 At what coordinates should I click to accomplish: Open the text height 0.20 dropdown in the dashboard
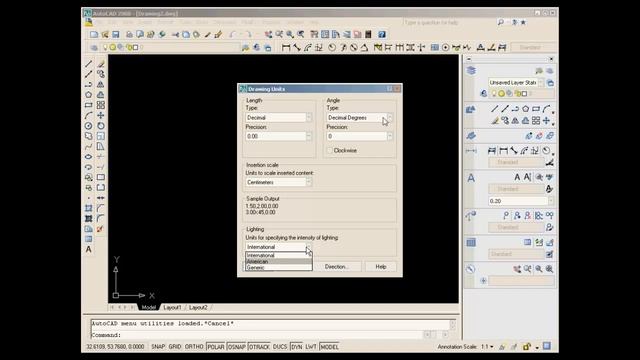pos(521,201)
